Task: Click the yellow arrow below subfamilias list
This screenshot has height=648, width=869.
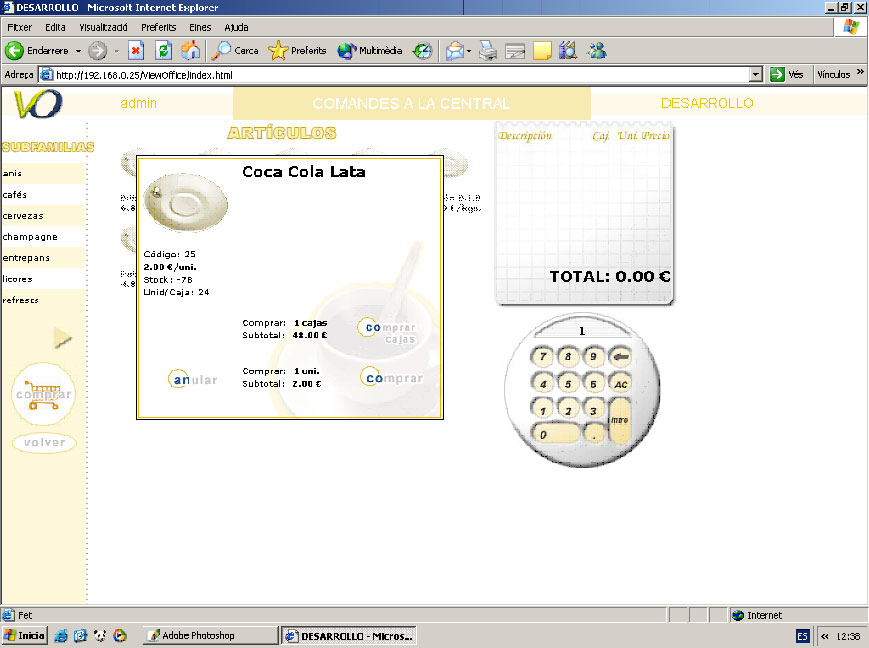Action: (63, 339)
